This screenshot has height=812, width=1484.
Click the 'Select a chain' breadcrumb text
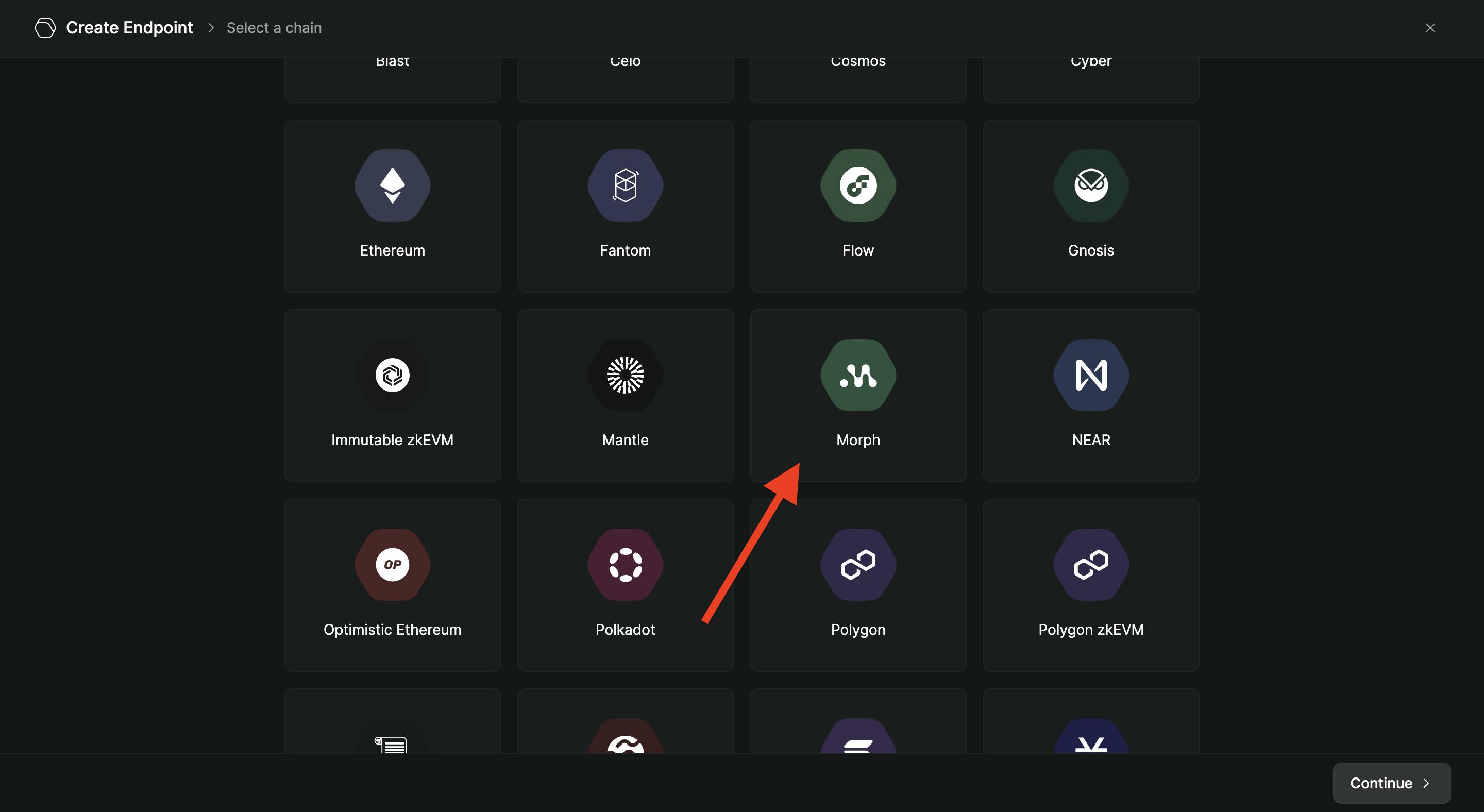(x=274, y=28)
